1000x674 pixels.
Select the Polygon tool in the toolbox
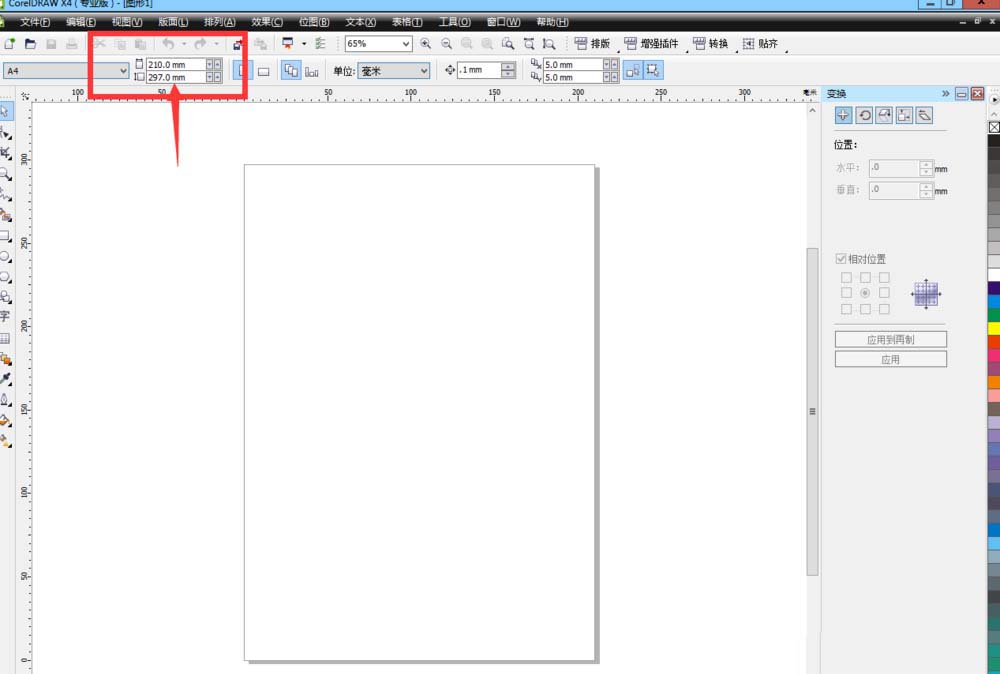coord(6,277)
